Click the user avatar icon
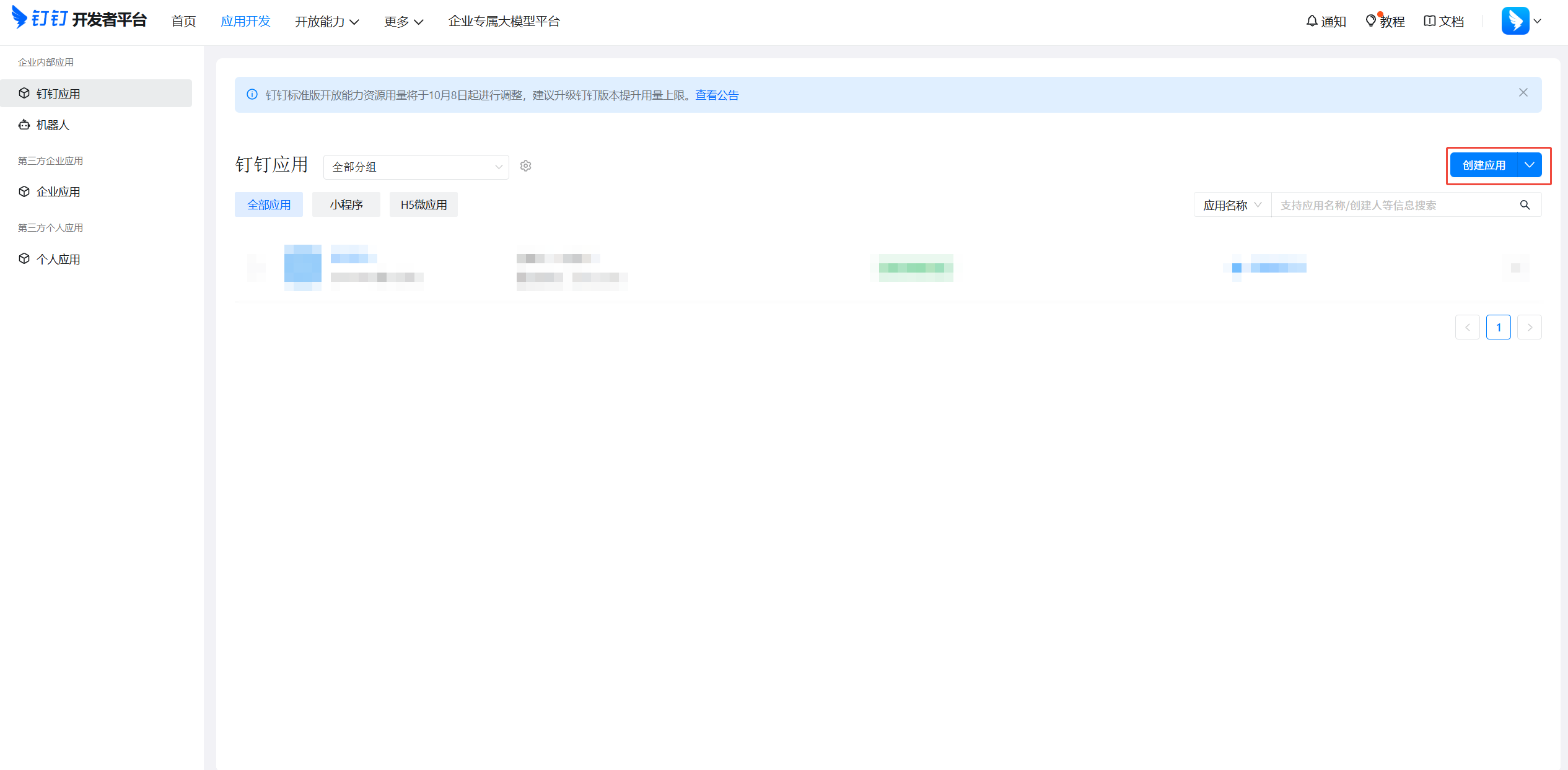 point(1515,21)
